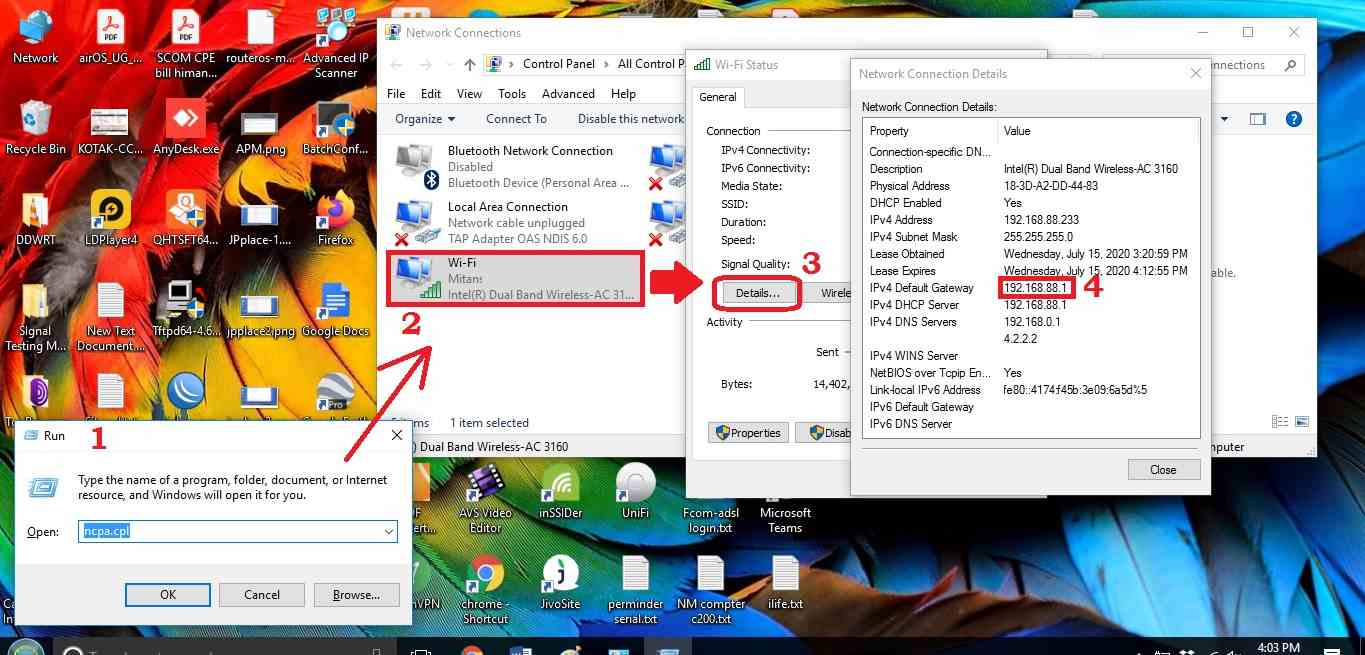Screen dimensions: 1365x655
Task: Open the Organize dropdown menu
Action: pos(424,119)
